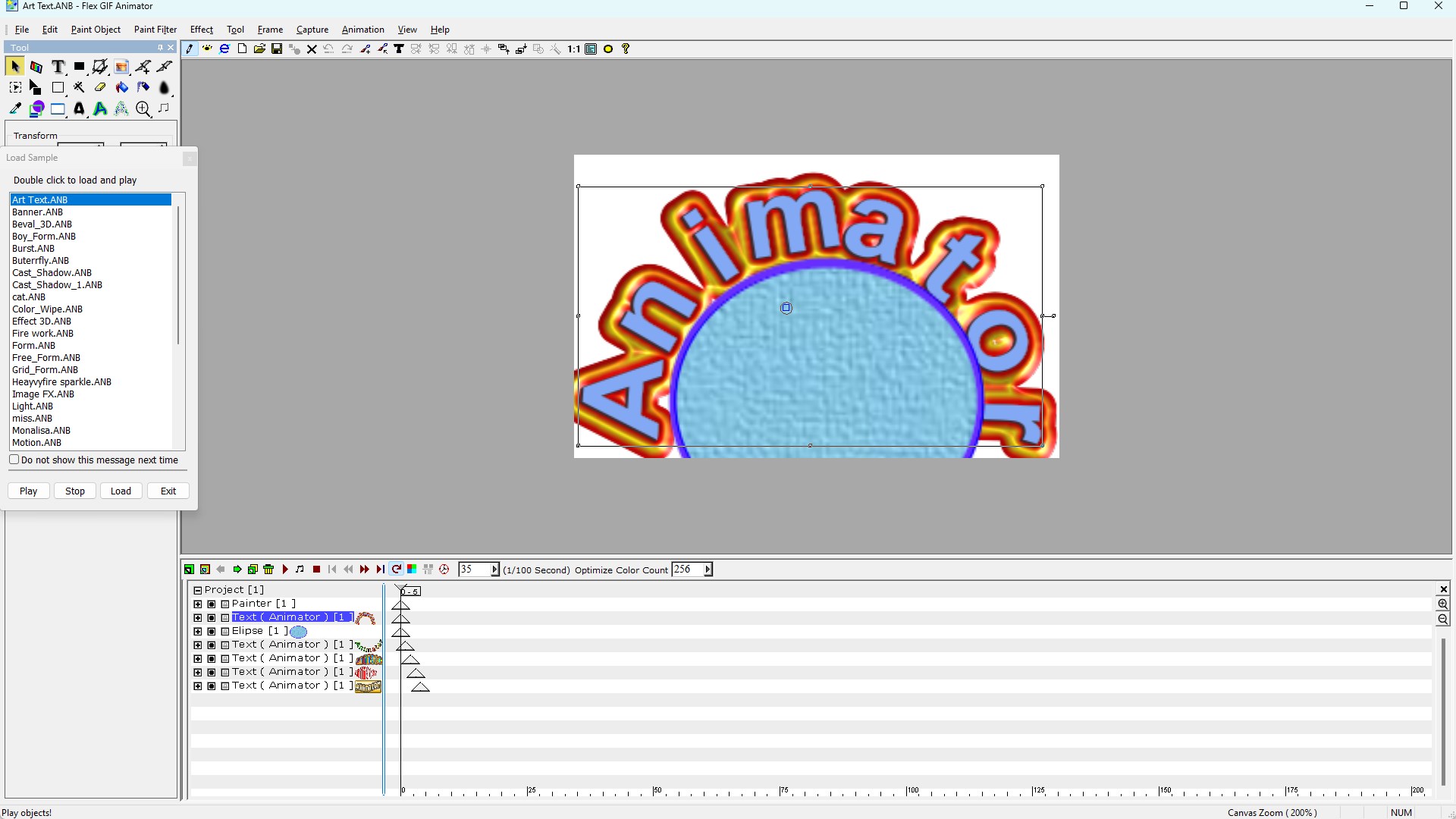Click the Load button in Load Sample
1456x819 pixels.
121,491
